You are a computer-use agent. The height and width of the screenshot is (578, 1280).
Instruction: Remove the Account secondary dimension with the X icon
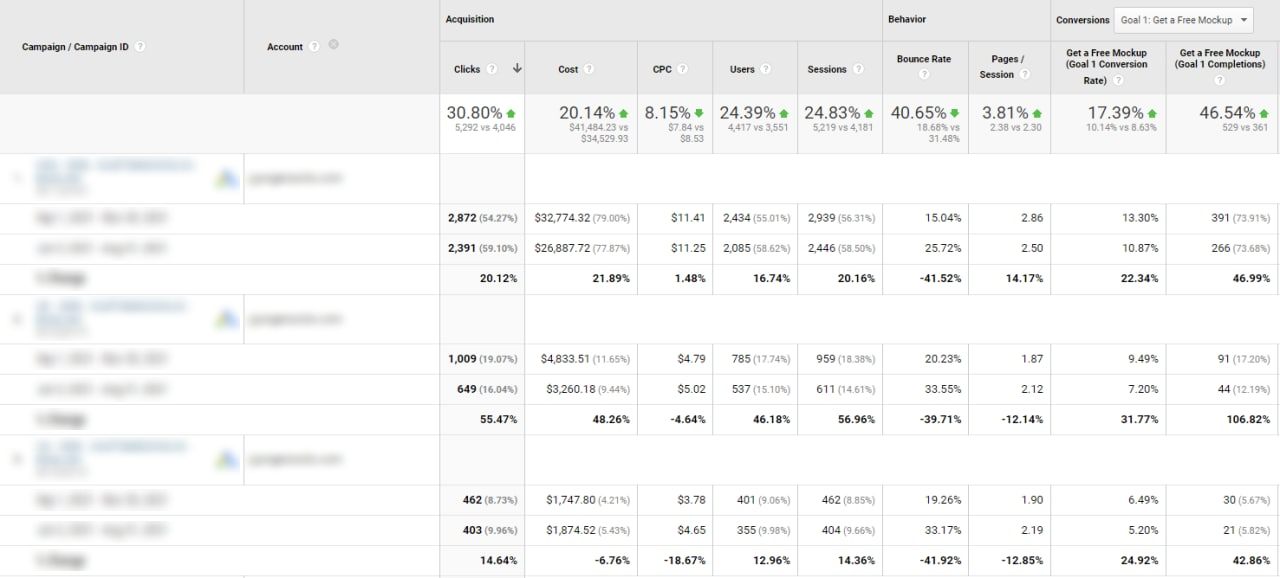pos(334,45)
